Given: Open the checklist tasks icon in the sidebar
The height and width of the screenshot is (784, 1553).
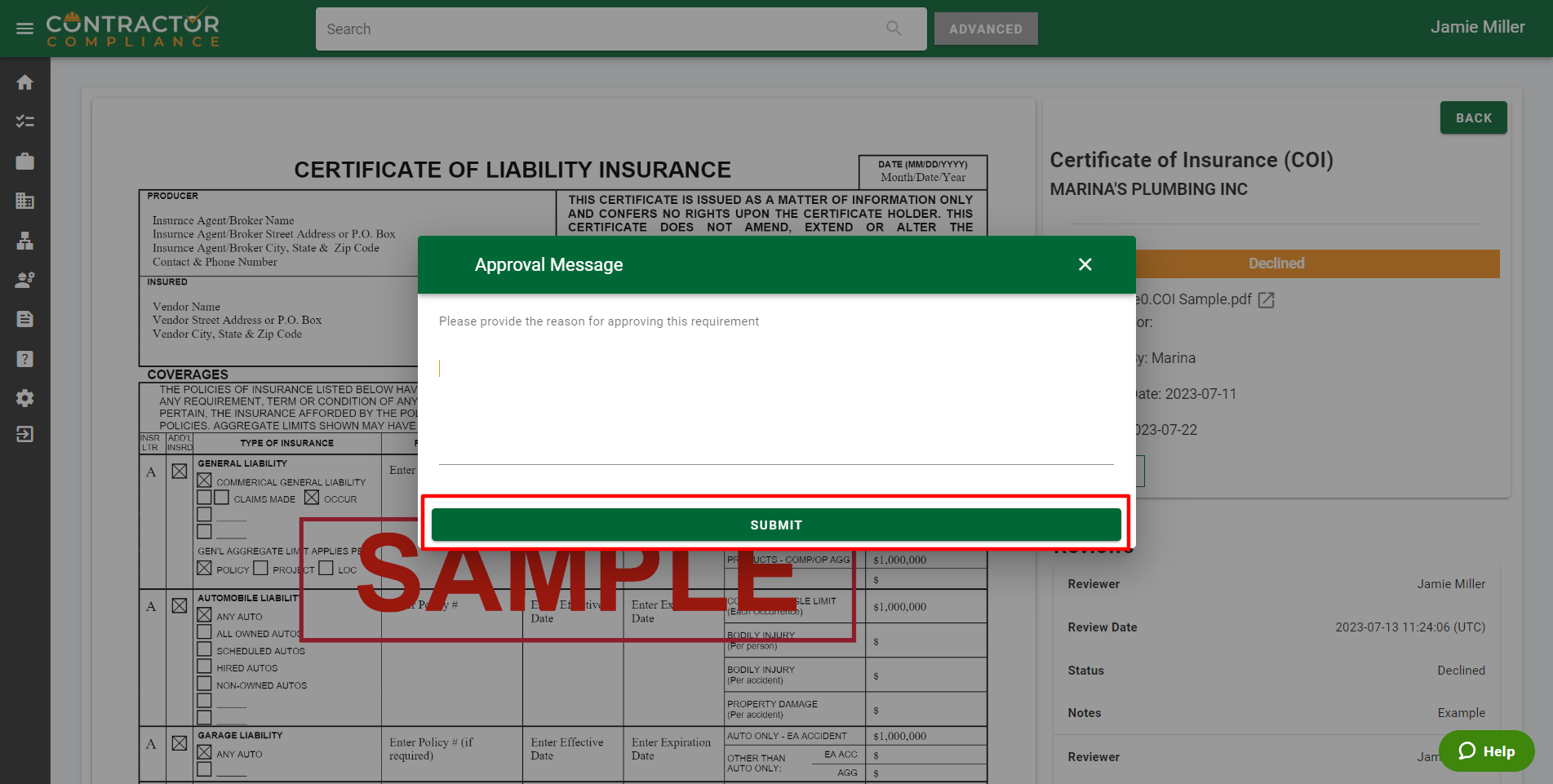Looking at the screenshot, I should [24, 122].
